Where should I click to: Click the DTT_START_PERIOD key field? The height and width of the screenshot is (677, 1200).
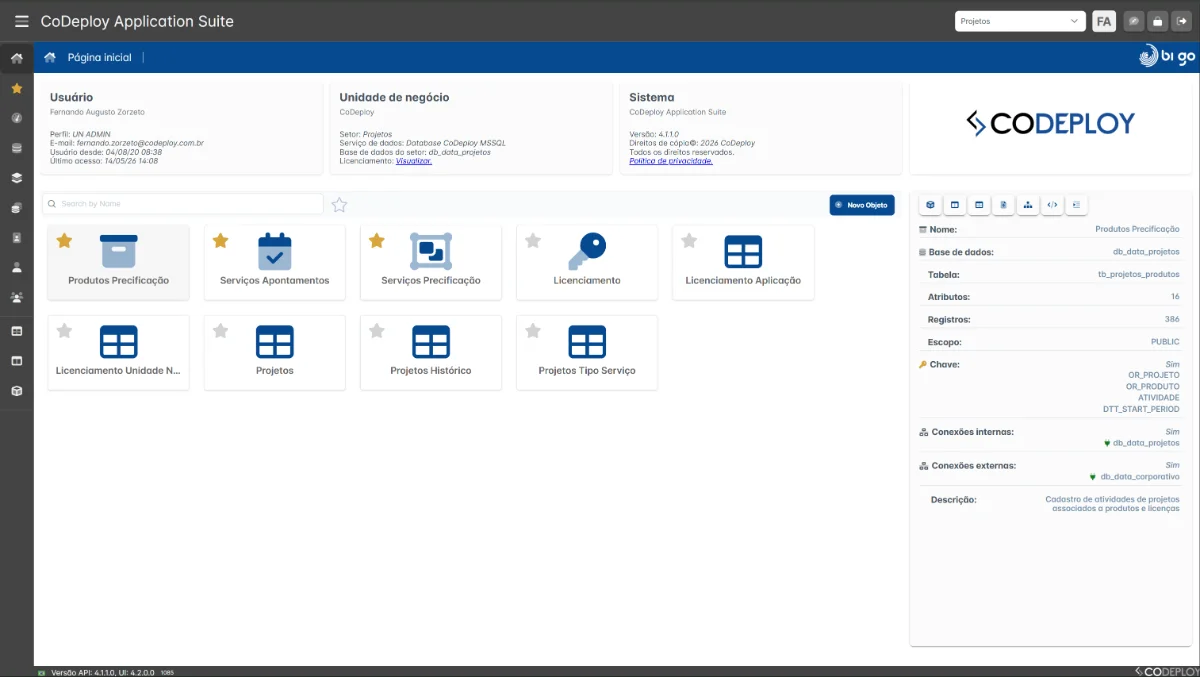(1141, 409)
